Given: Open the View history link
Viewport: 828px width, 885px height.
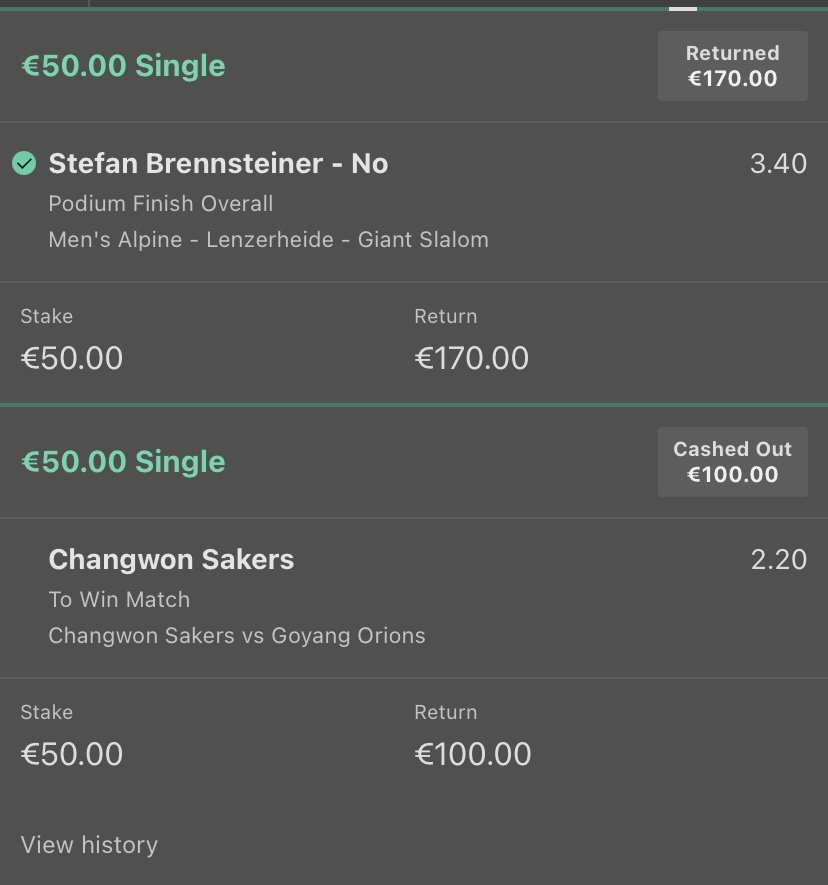Looking at the screenshot, I should click(89, 845).
